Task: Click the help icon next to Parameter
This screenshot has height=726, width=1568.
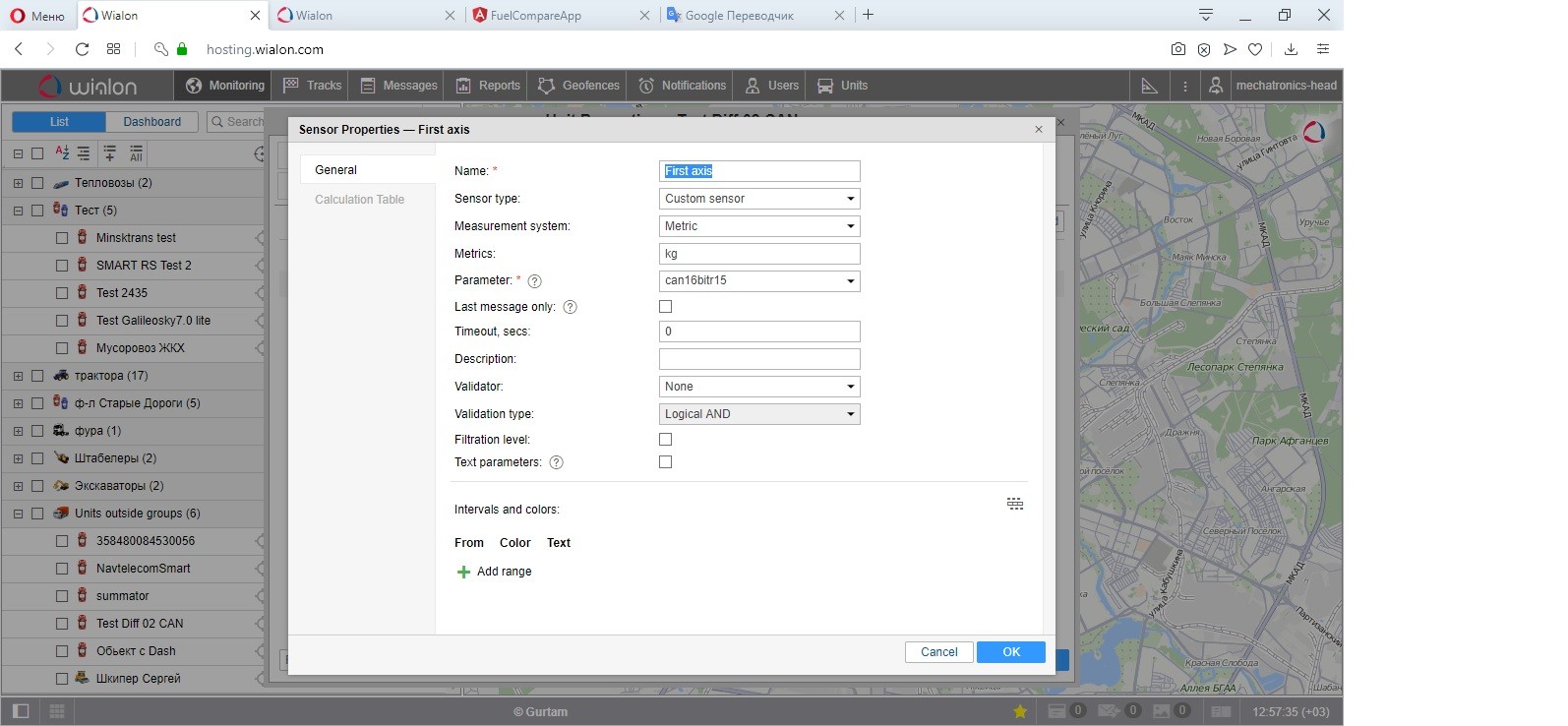Action: 535,281
